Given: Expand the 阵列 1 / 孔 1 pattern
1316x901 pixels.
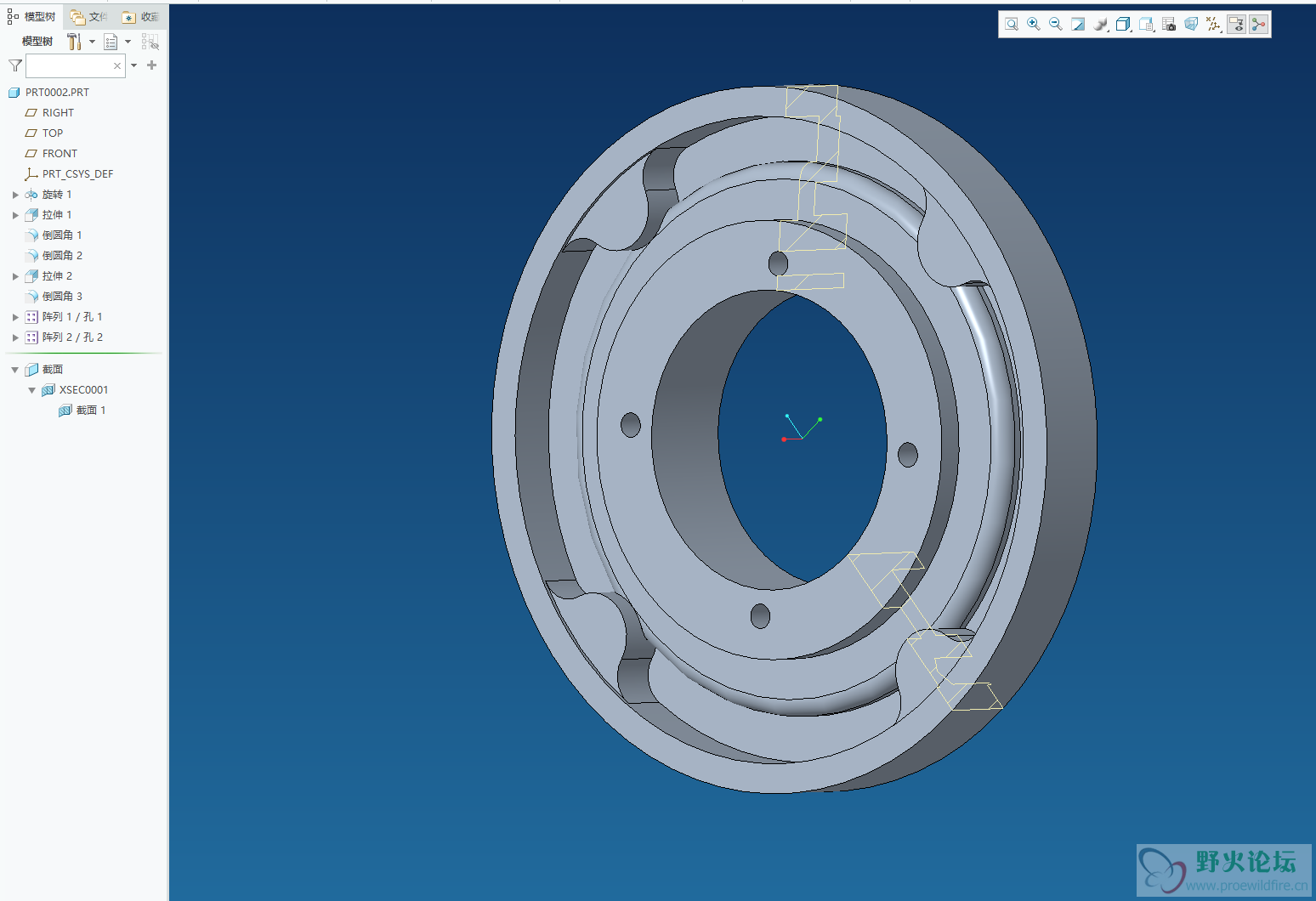Looking at the screenshot, I should pos(15,317).
